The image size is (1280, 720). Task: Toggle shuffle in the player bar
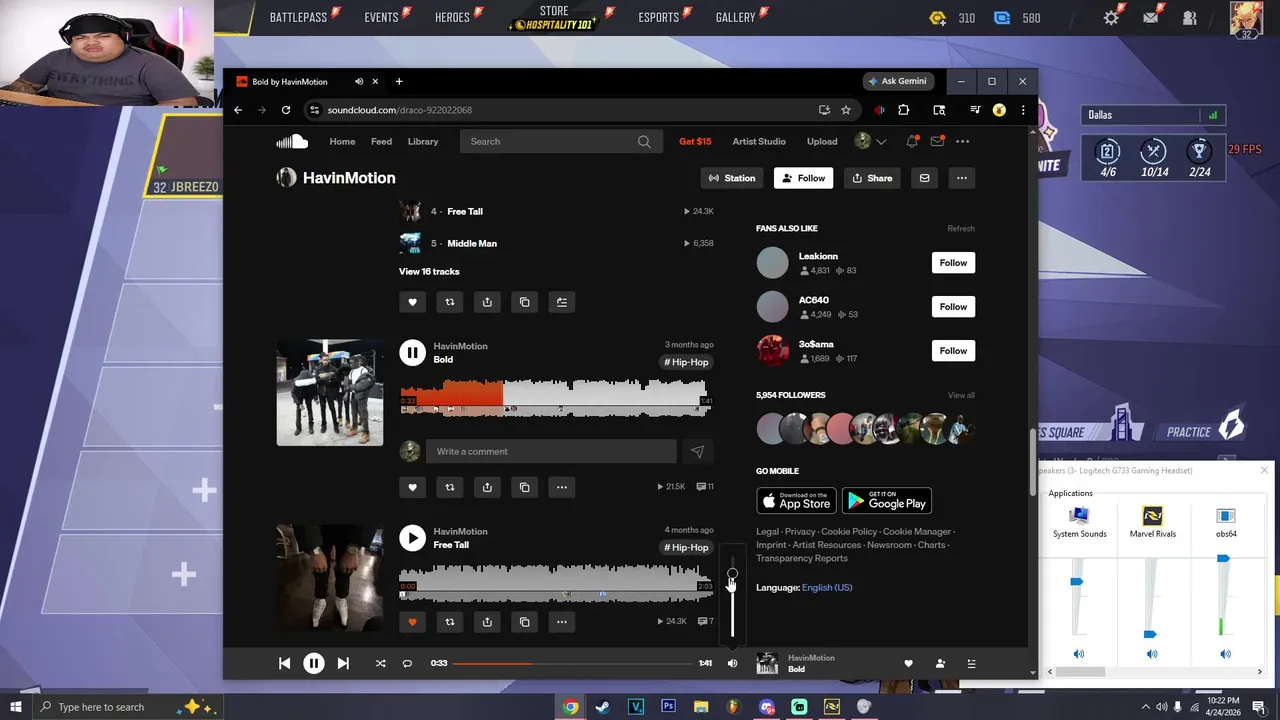380,663
